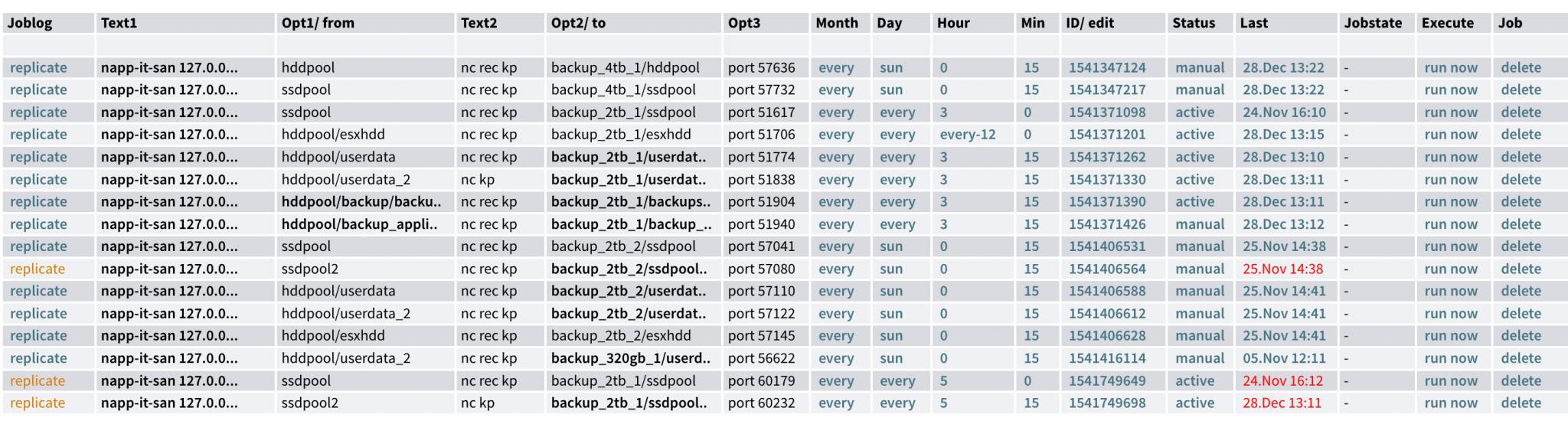Run job 1541347217 now
1568x424 pixels.
1450,90
